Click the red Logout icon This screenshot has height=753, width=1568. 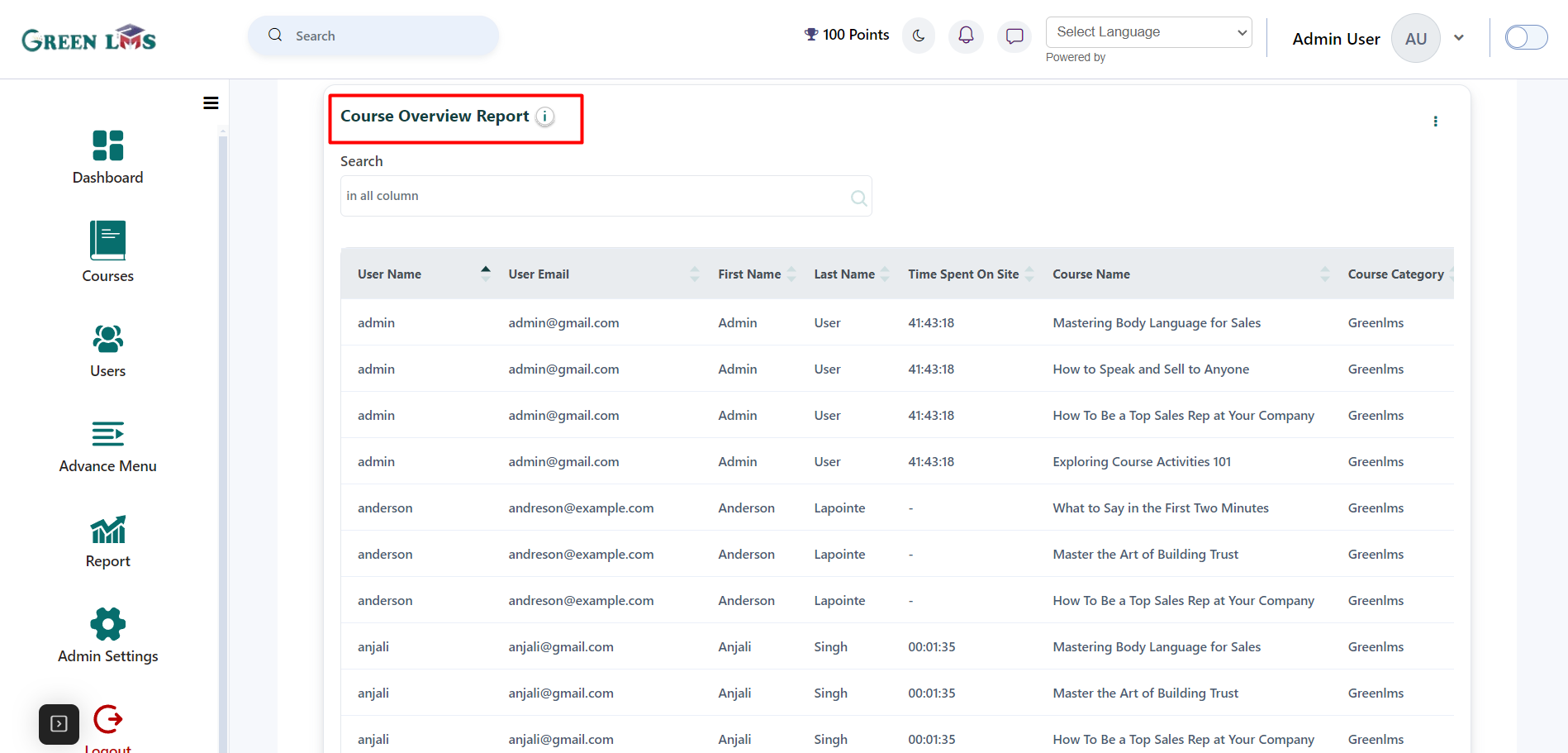coord(107,719)
